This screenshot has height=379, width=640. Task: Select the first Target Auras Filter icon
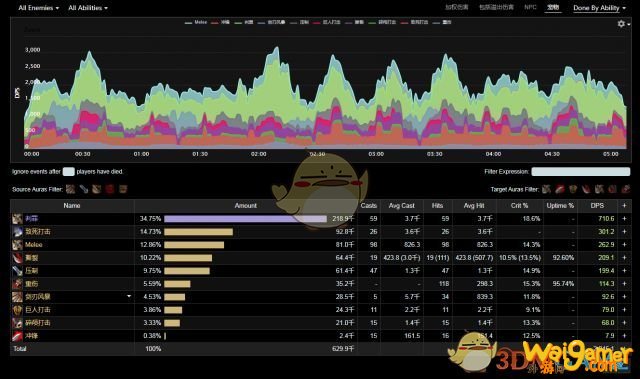547,189
